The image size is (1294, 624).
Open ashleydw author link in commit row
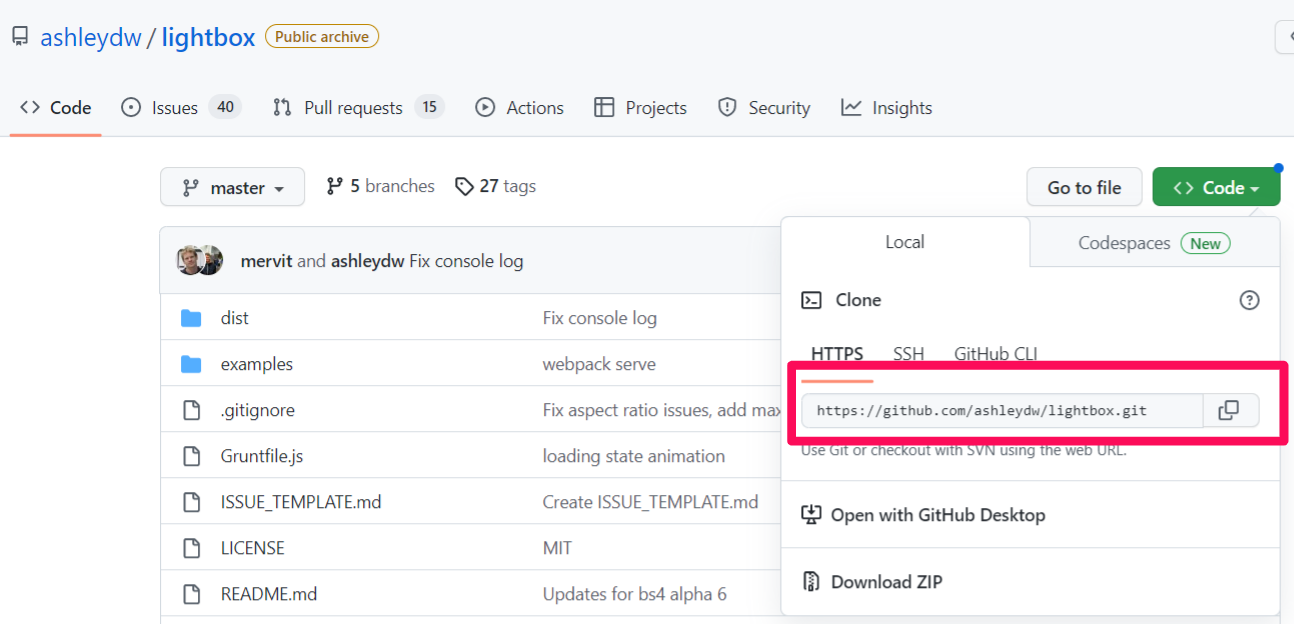367,261
